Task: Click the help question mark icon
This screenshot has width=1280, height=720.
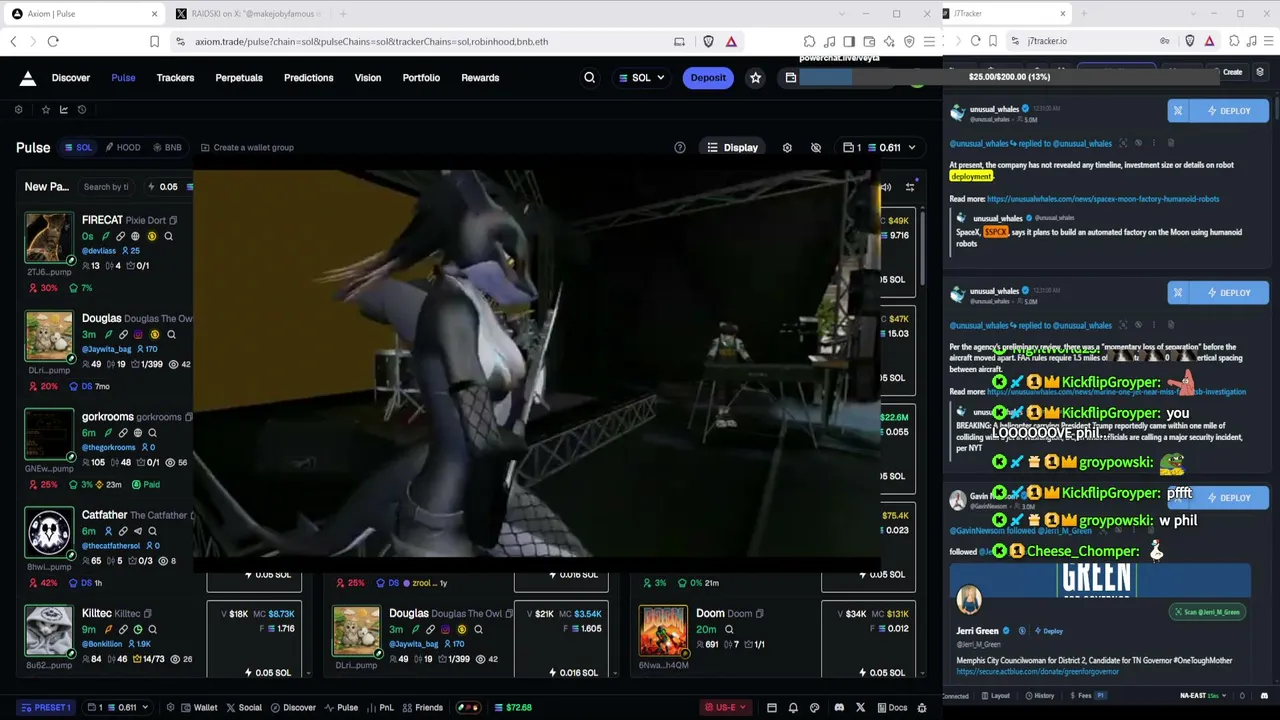Action: pyautogui.click(x=680, y=148)
